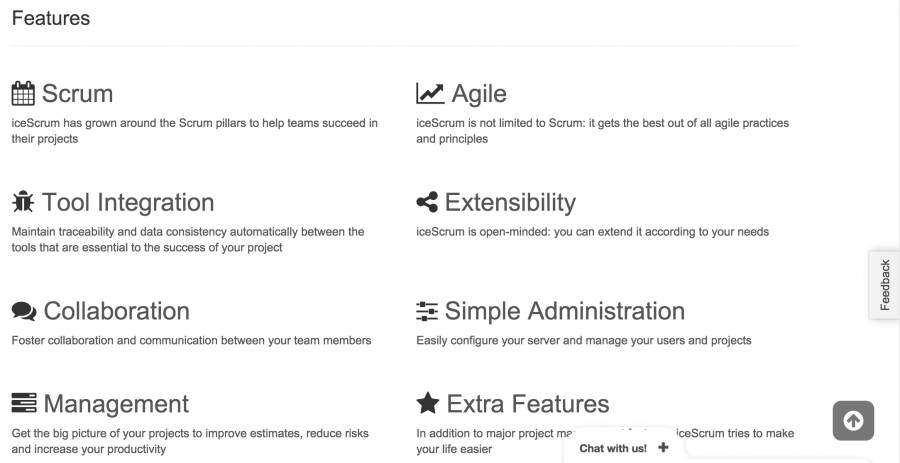900x463 pixels.
Task: Click the chat bubbles icon beside Collaboration
Action: (24, 311)
